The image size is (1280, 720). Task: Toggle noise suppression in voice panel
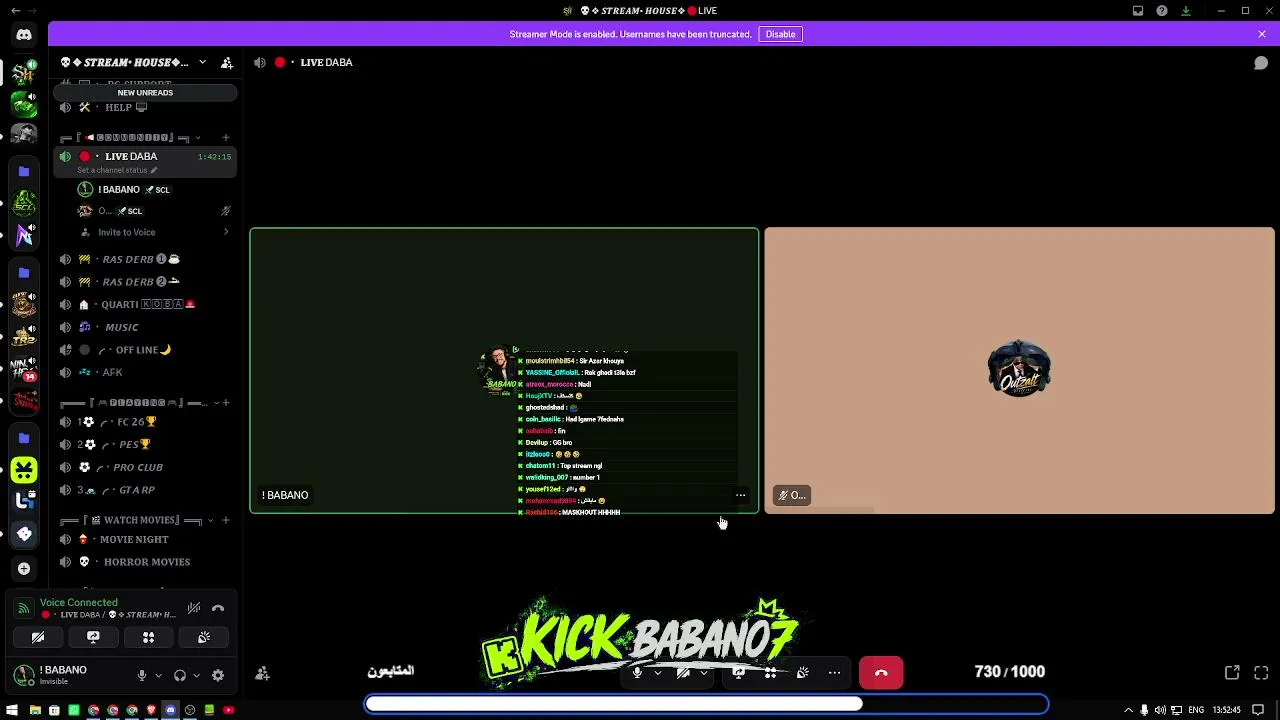tap(194, 608)
